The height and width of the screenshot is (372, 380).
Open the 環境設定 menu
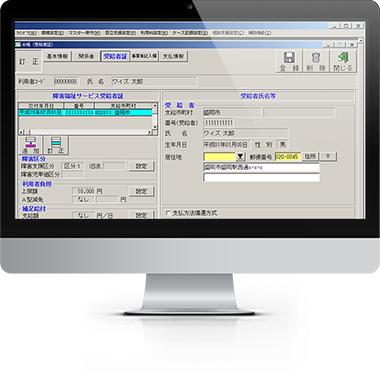53,33
